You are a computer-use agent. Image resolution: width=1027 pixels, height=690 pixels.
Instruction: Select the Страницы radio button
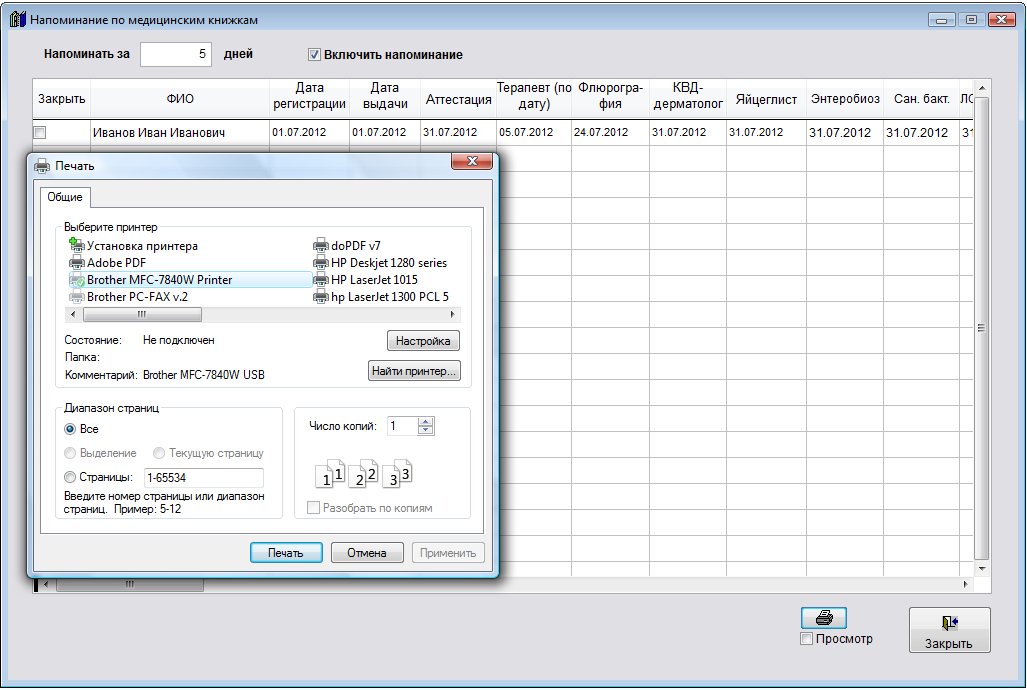pyautogui.click(x=70, y=478)
